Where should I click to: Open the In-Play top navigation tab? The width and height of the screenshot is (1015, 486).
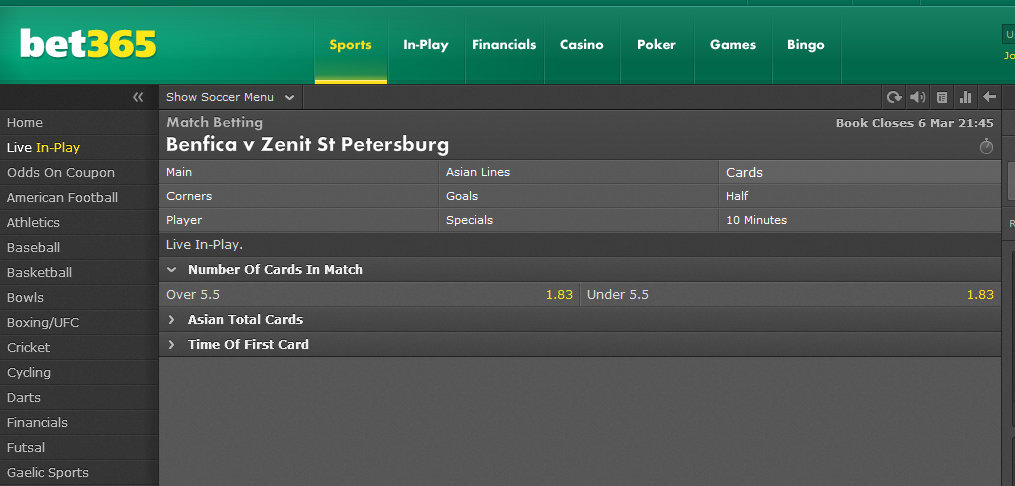click(x=425, y=45)
